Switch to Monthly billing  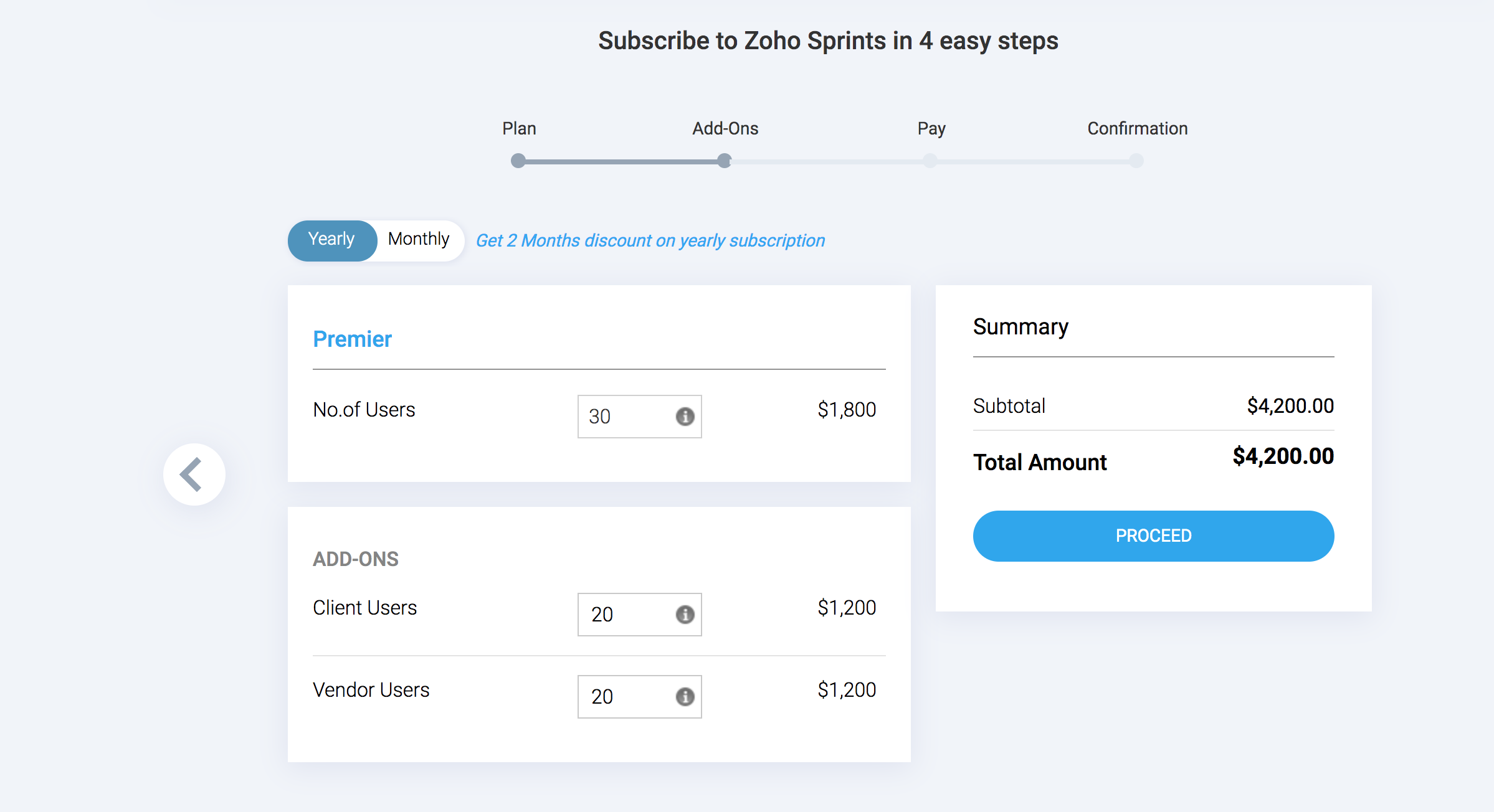419,239
